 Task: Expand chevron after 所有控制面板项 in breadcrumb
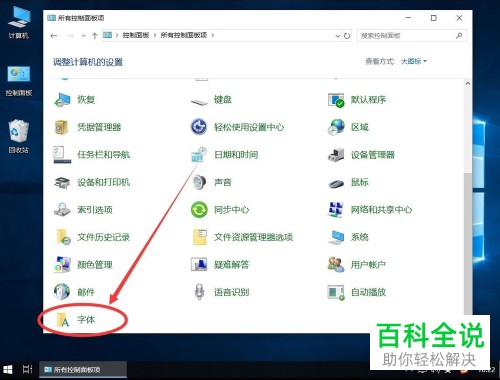click(x=213, y=35)
